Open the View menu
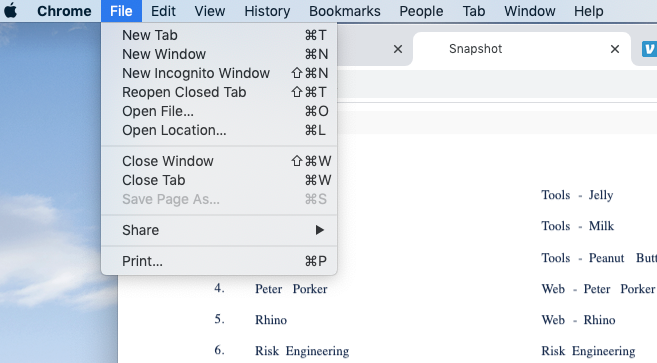The width and height of the screenshot is (657, 363). coord(210,11)
